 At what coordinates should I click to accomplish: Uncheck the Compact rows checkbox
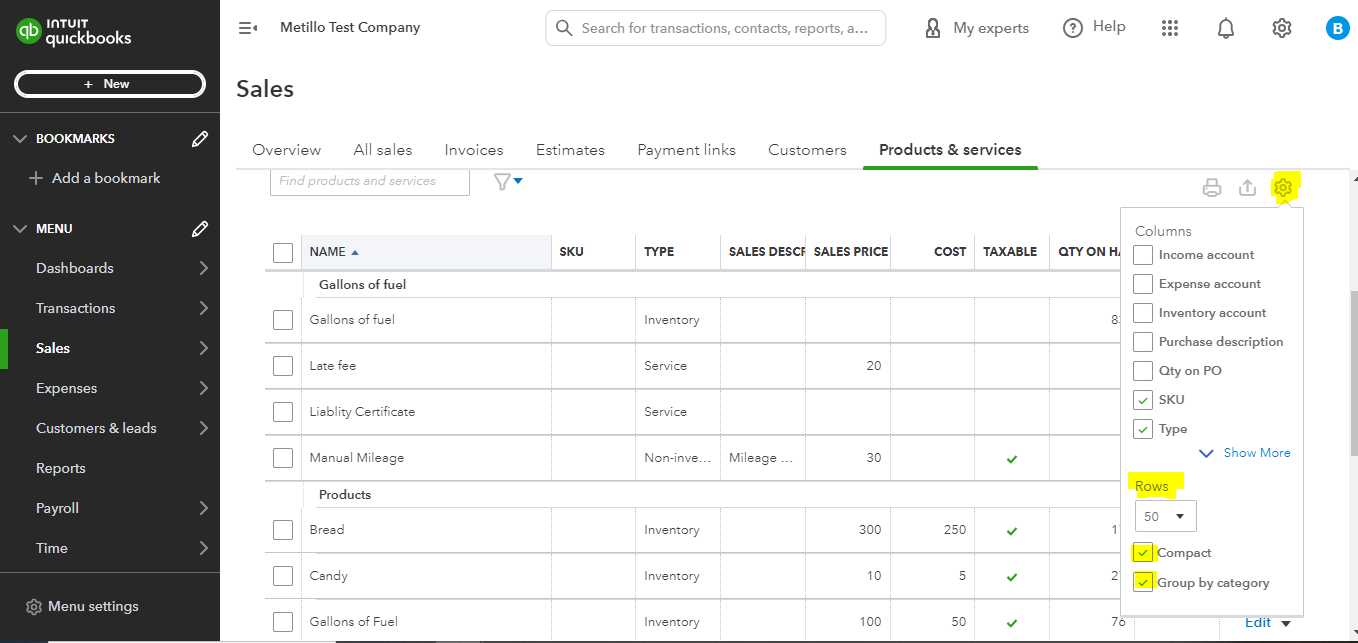pos(1143,553)
